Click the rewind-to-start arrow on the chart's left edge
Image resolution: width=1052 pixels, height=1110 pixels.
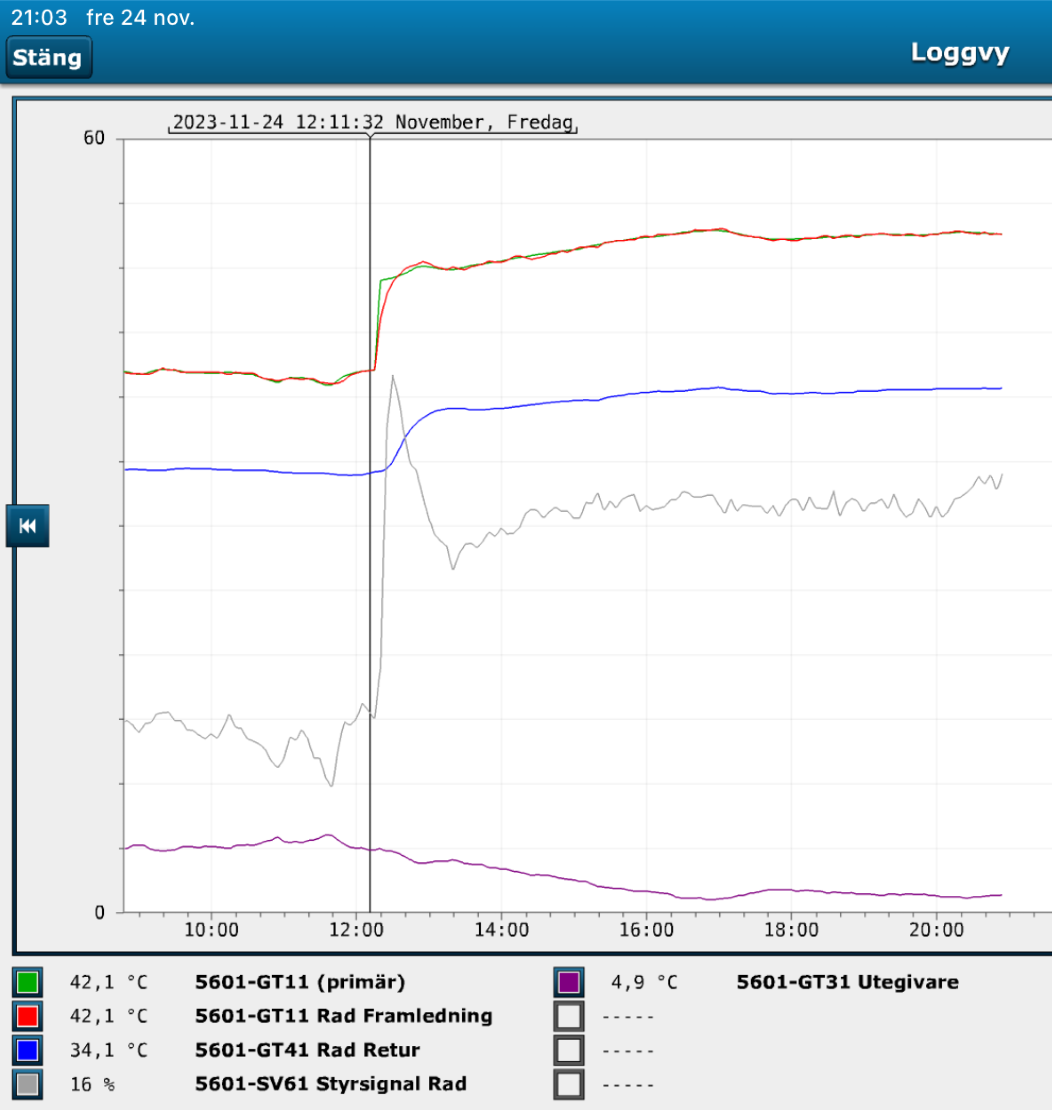(x=27, y=526)
